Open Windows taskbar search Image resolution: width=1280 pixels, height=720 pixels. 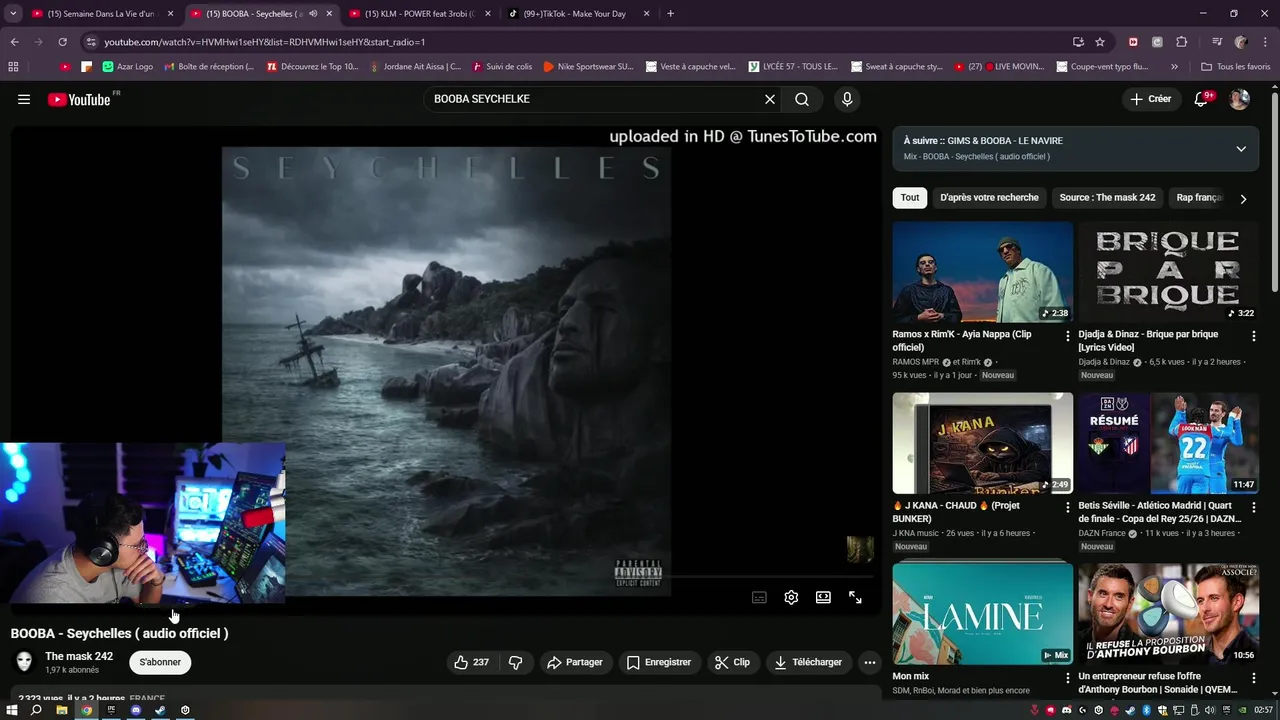(x=36, y=710)
